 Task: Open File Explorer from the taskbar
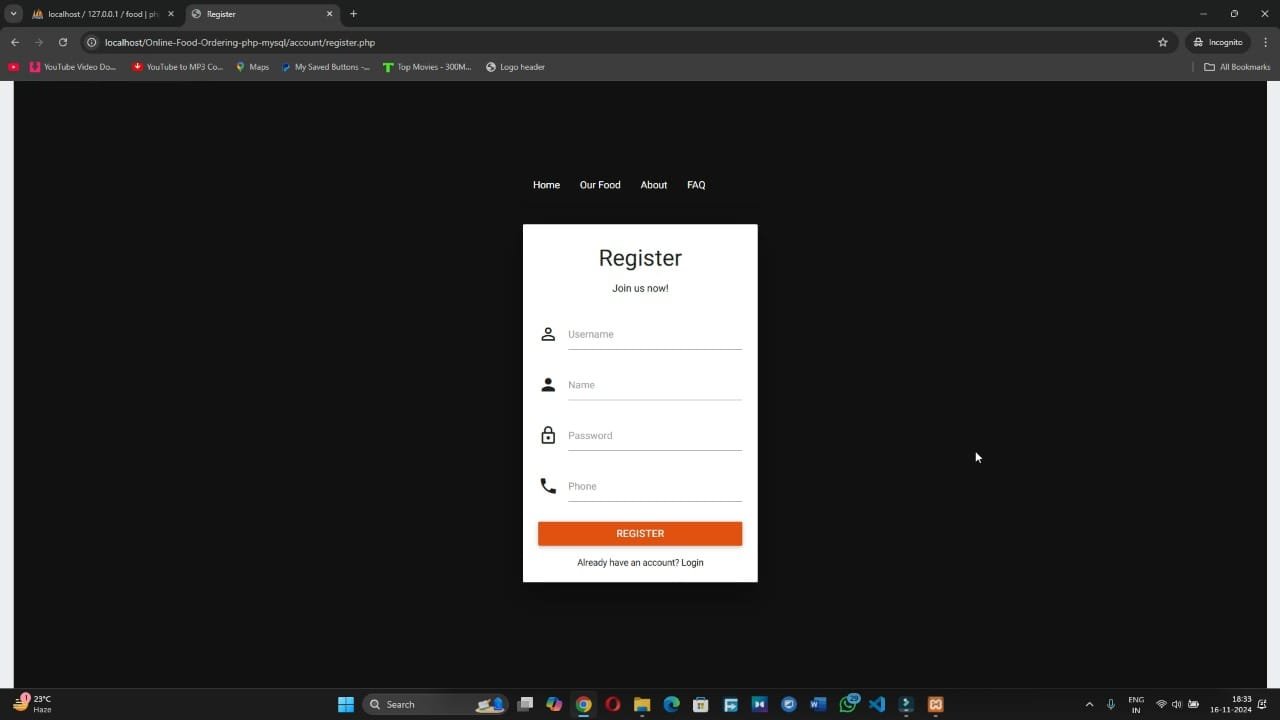pos(642,704)
